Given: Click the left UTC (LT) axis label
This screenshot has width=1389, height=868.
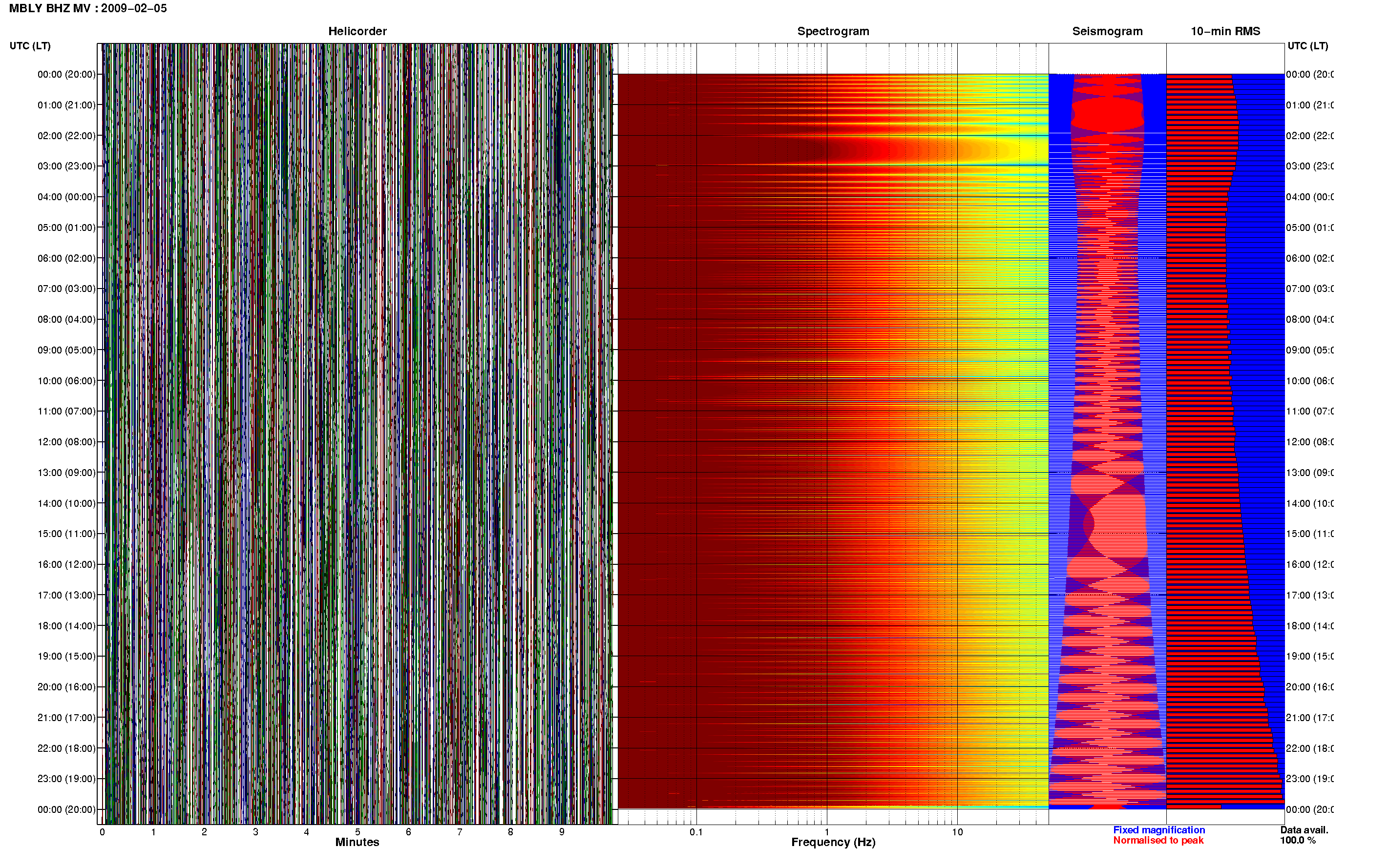Looking at the screenshot, I should tap(30, 46).
